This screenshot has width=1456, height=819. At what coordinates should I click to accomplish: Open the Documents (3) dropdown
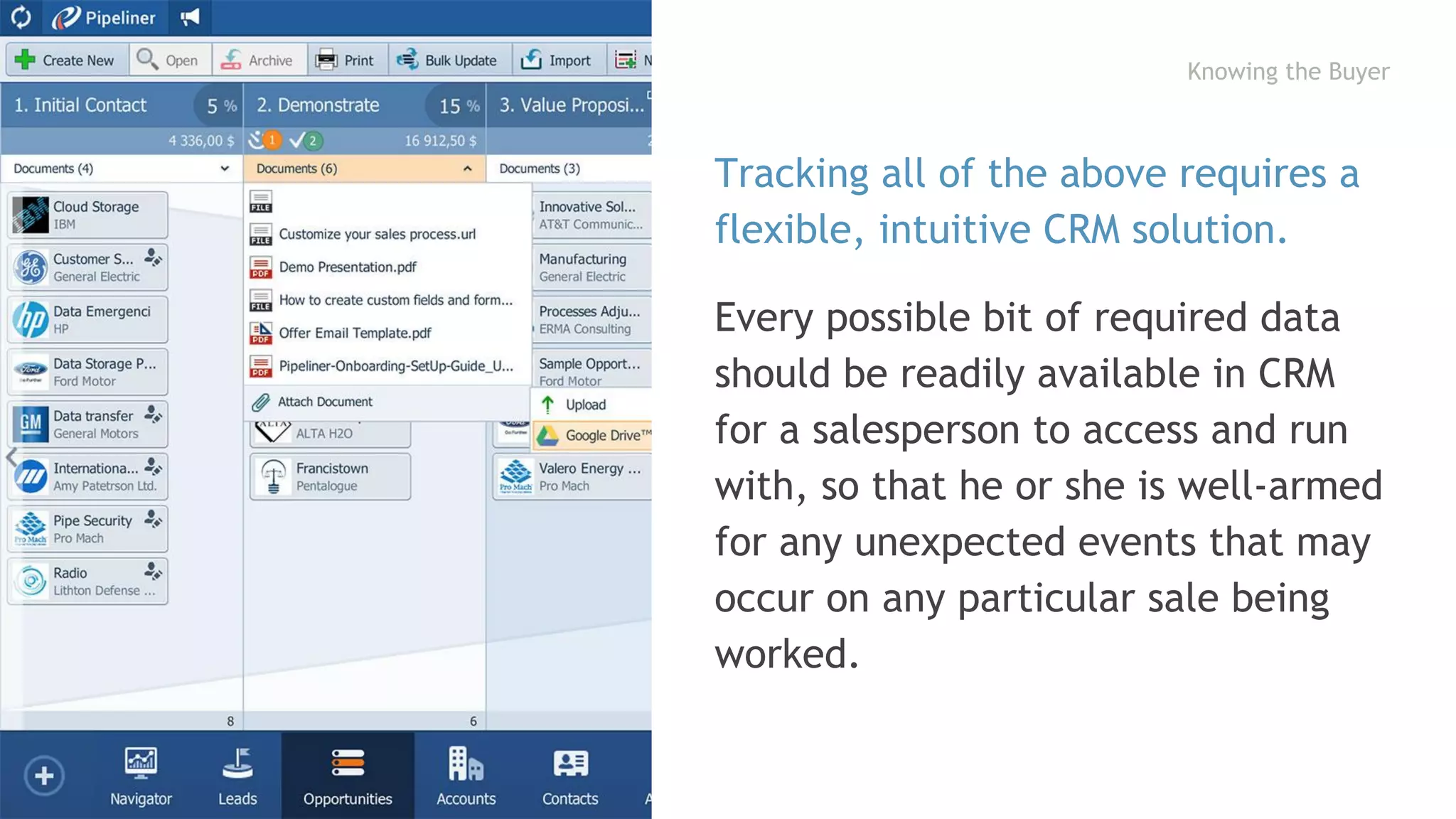pos(569,168)
